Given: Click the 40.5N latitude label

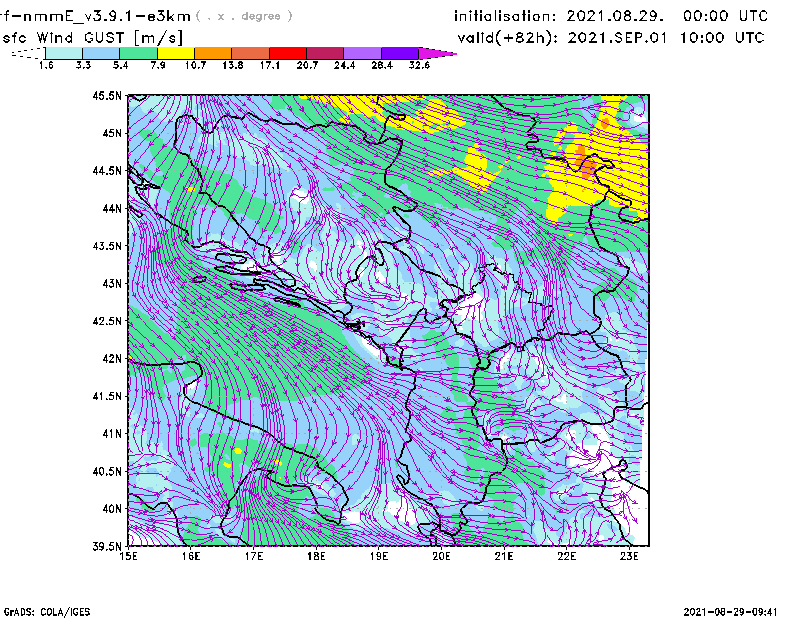Looking at the screenshot, I should click(x=107, y=471).
